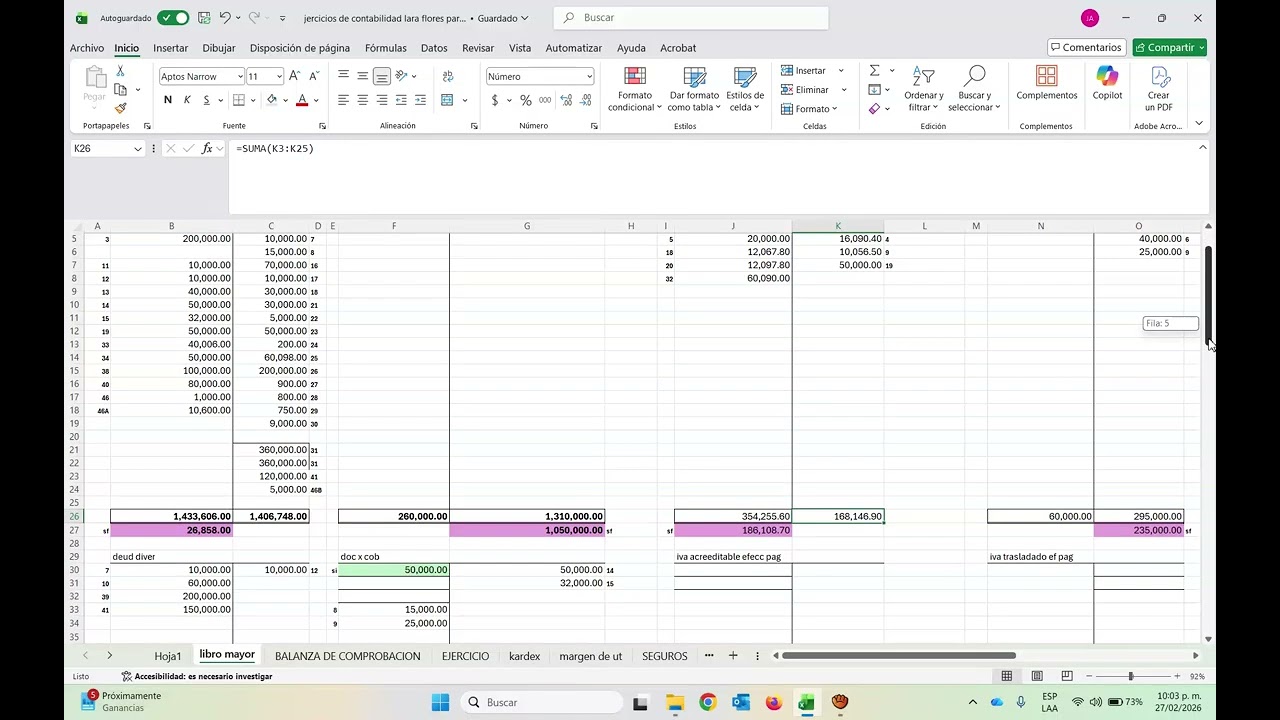Click the Compartir button
This screenshot has height=720, width=1280.
click(1169, 48)
